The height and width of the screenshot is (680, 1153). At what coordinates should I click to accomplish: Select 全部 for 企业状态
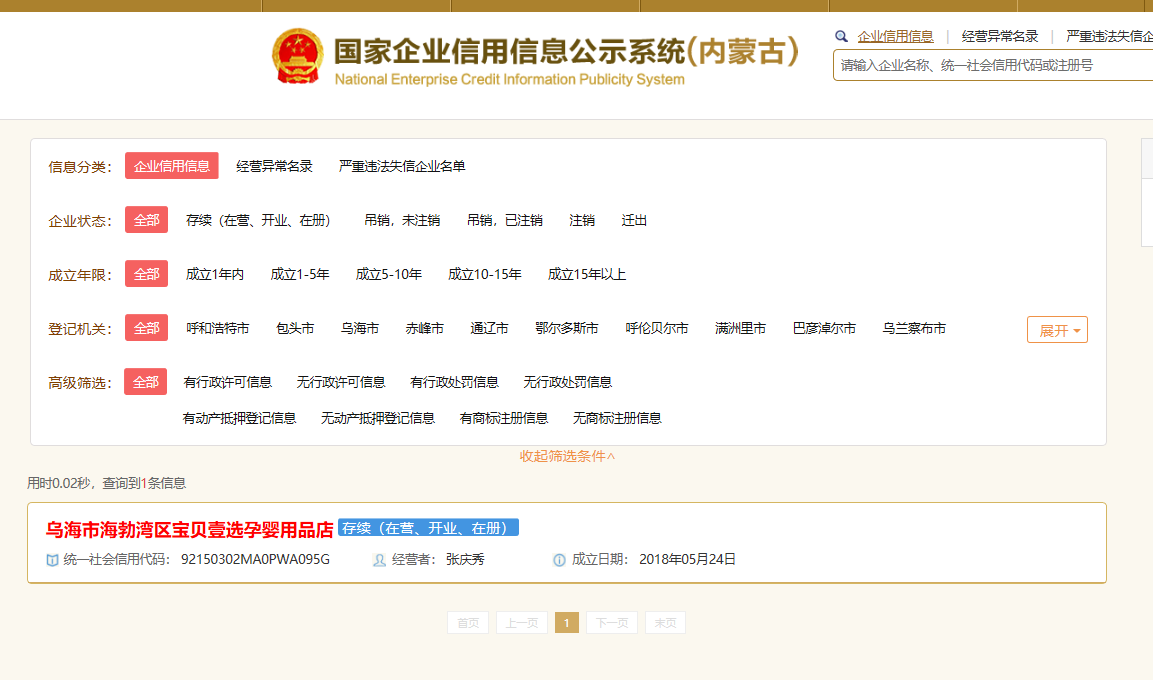146,220
